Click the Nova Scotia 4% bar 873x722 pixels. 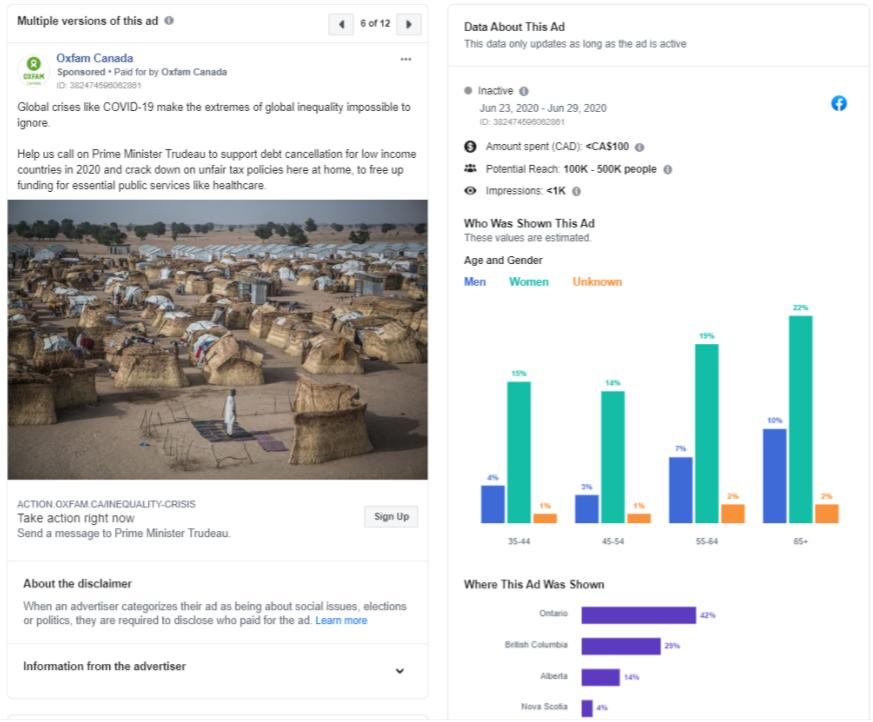coord(587,708)
